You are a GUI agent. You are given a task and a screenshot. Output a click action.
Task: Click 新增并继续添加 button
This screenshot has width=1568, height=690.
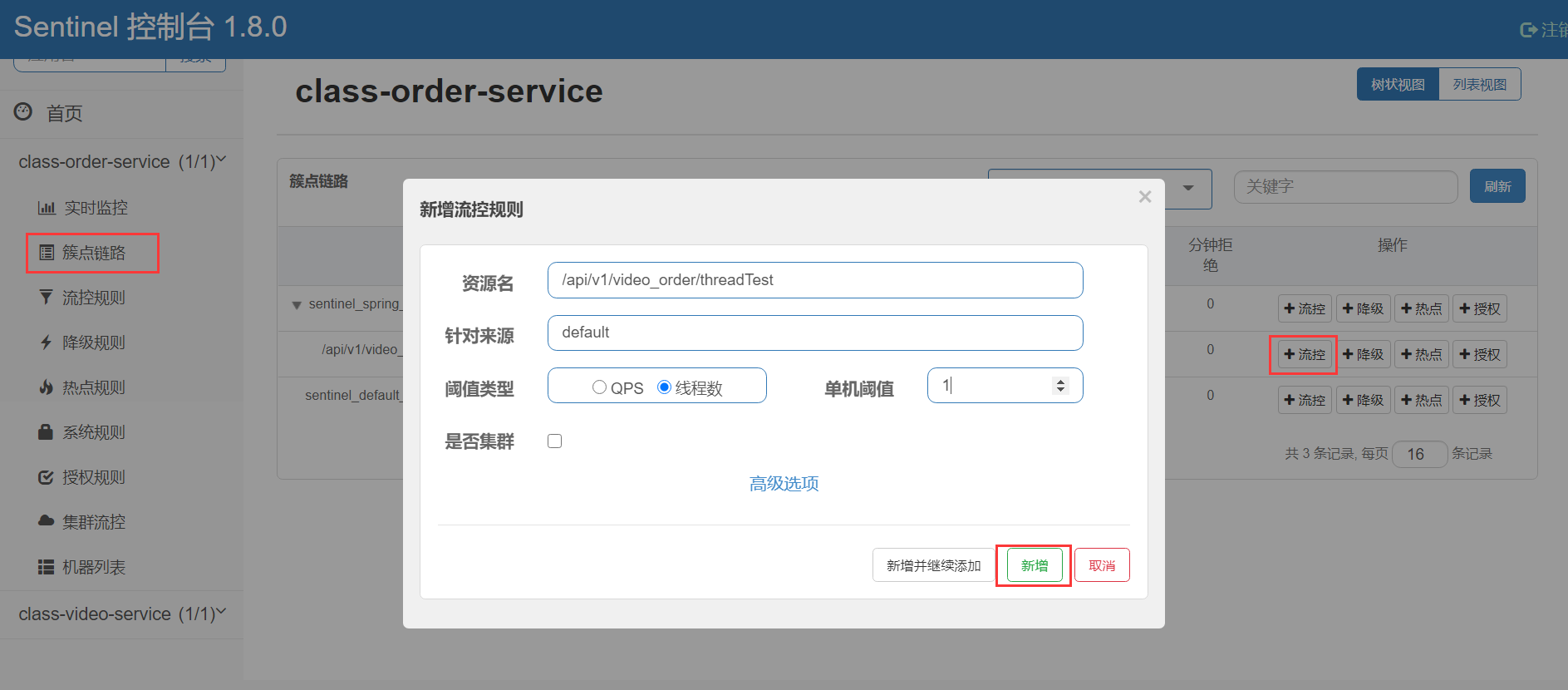click(933, 565)
